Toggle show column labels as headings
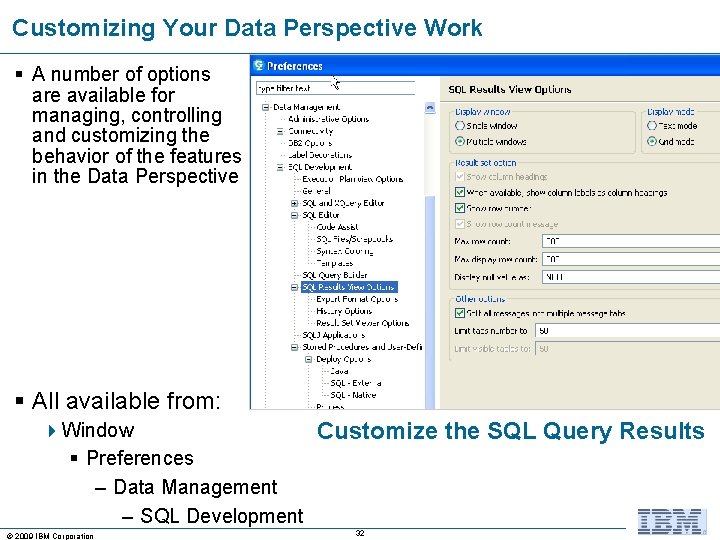The height and width of the screenshot is (540, 720). pyautogui.click(x=459, y=192)
